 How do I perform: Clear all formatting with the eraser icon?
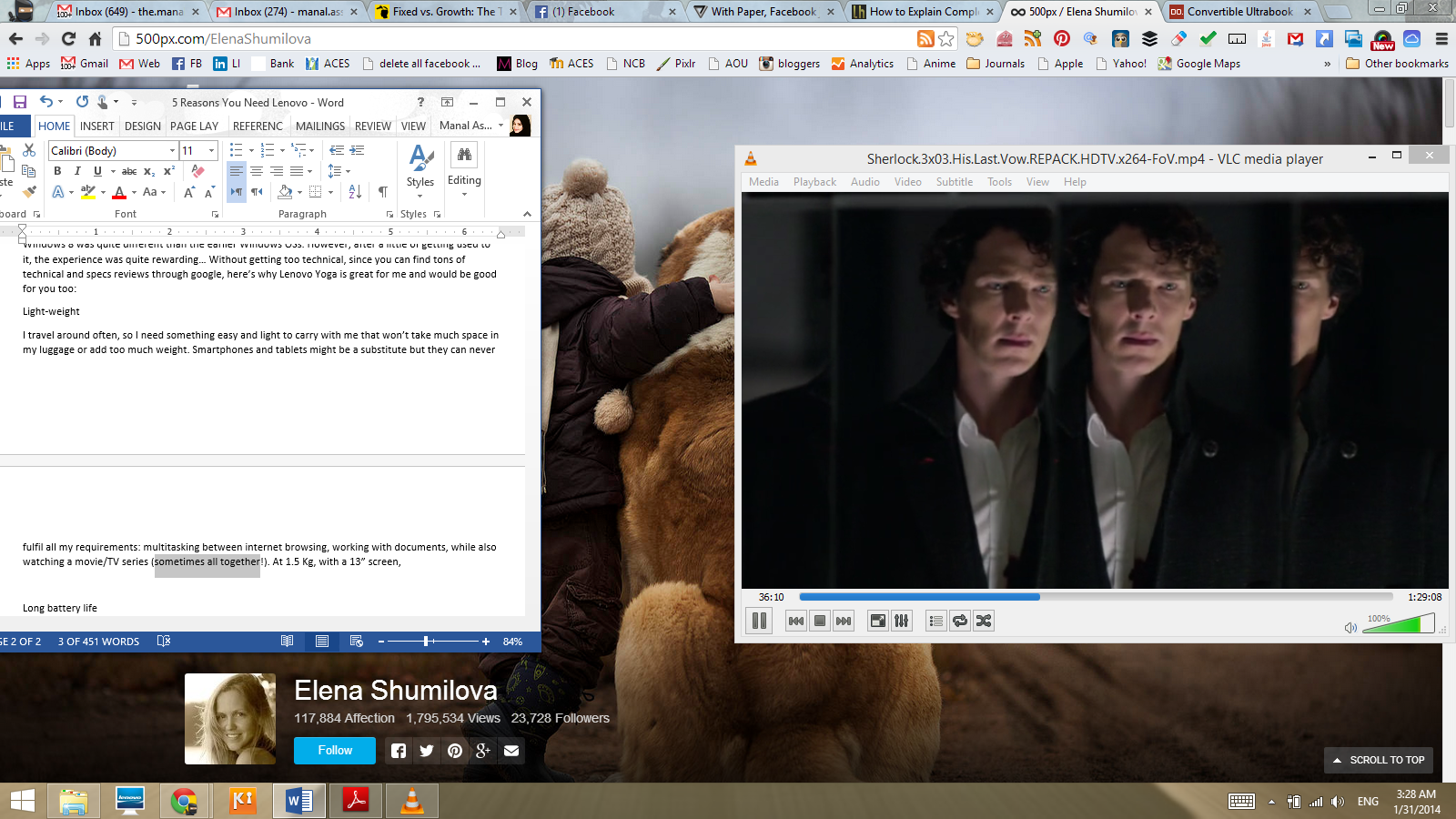coord(197,171)
